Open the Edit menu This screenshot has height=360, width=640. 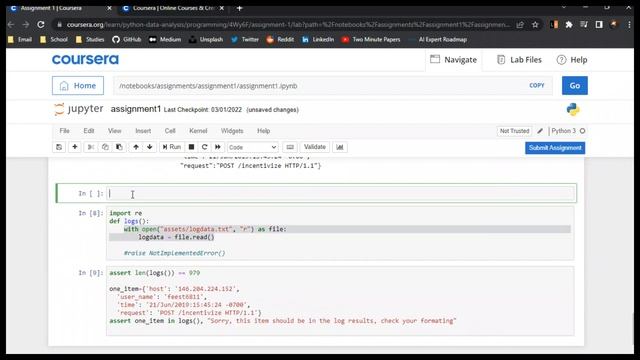click(x=89, y=131)
